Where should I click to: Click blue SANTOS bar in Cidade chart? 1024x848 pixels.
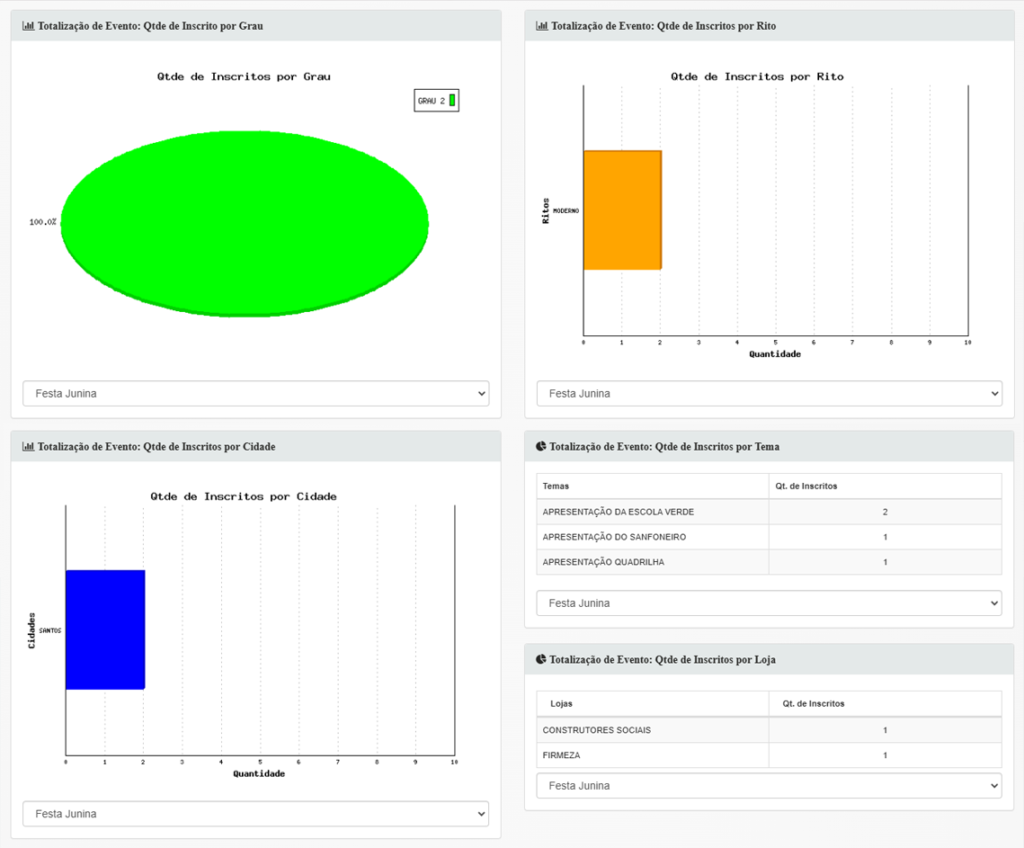(105, 629)
